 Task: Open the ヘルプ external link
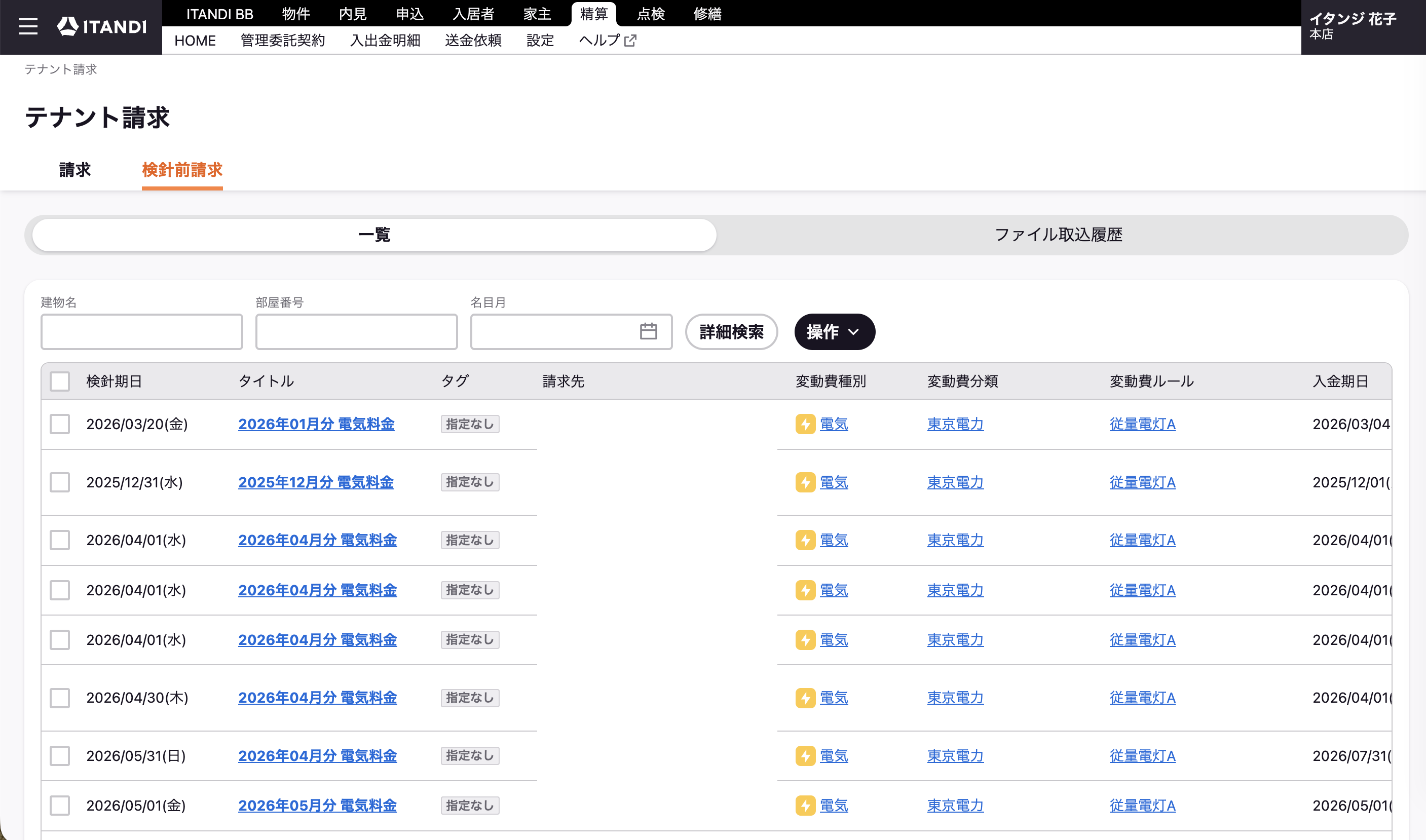[x=608, y=40]
